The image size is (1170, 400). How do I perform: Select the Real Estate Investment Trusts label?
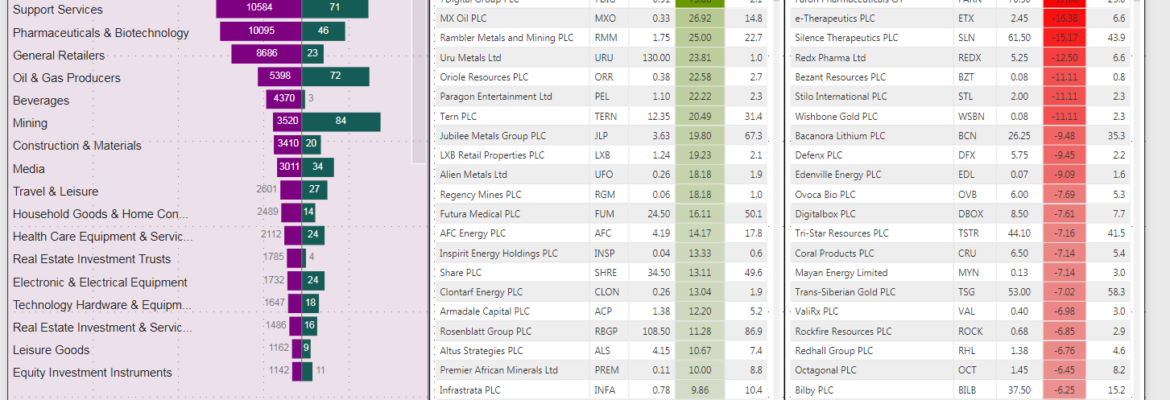click(92, 259)
